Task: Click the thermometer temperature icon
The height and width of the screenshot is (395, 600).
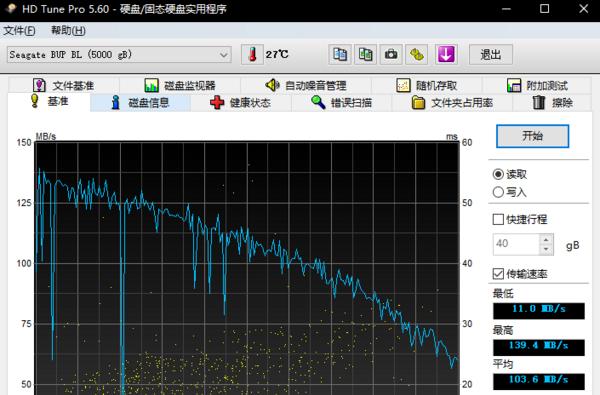Action: pos(252,54)
